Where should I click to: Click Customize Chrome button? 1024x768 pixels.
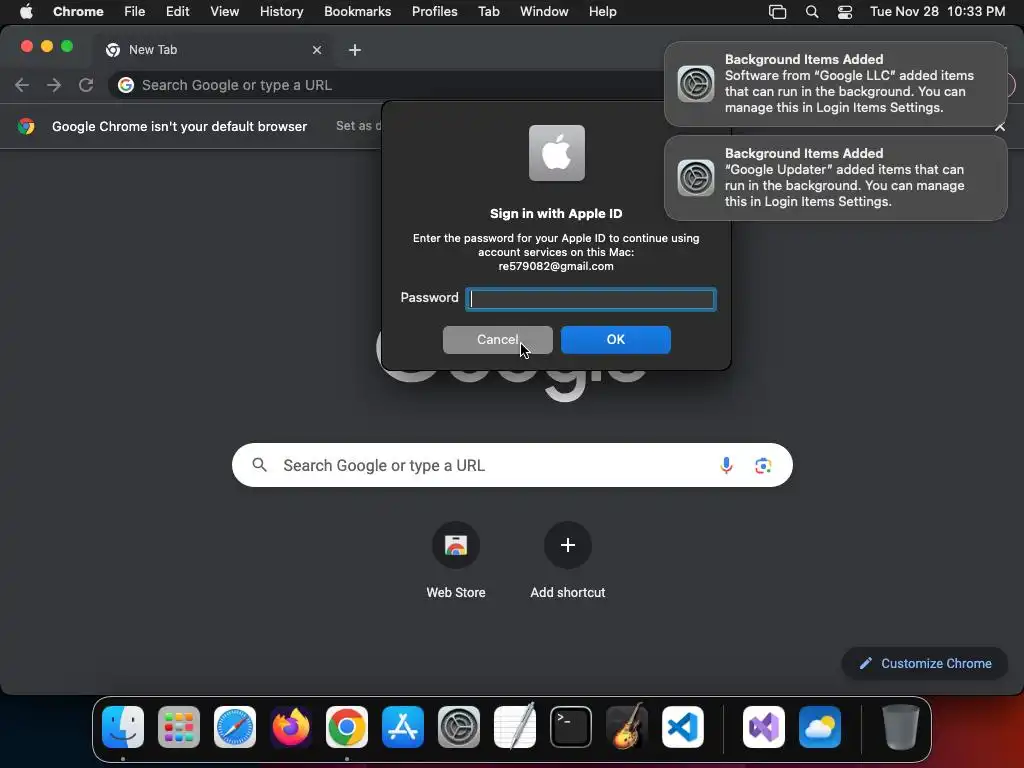925,664
